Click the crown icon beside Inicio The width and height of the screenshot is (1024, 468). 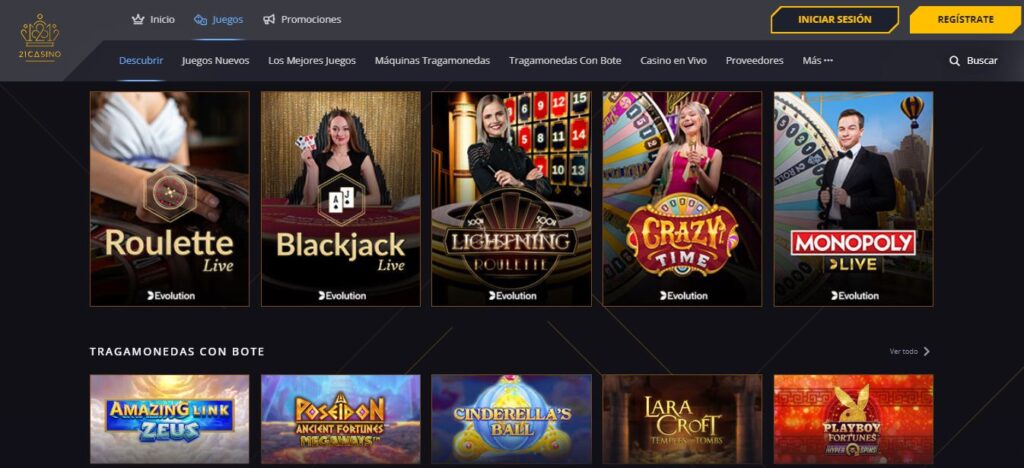[x=138, y=20]
